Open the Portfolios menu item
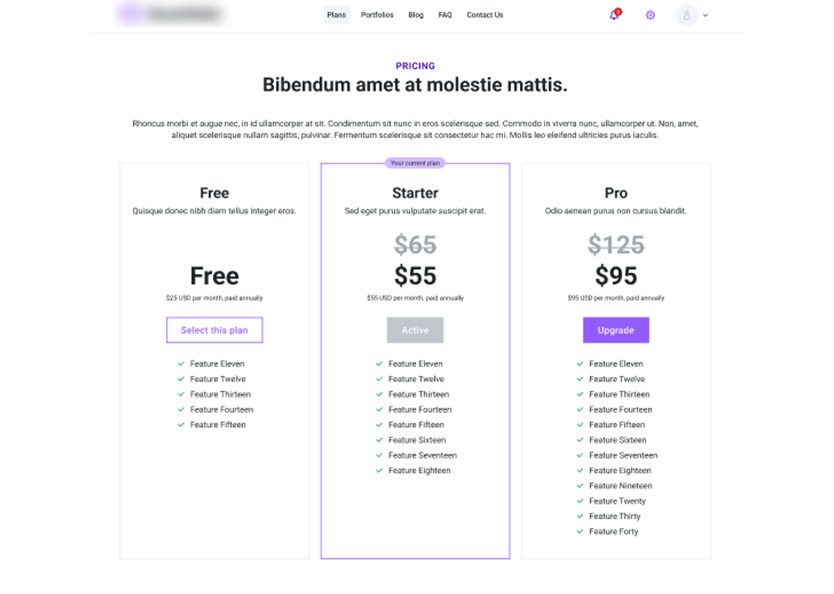Viewport: 834px width, 594px height. point(377,15)
